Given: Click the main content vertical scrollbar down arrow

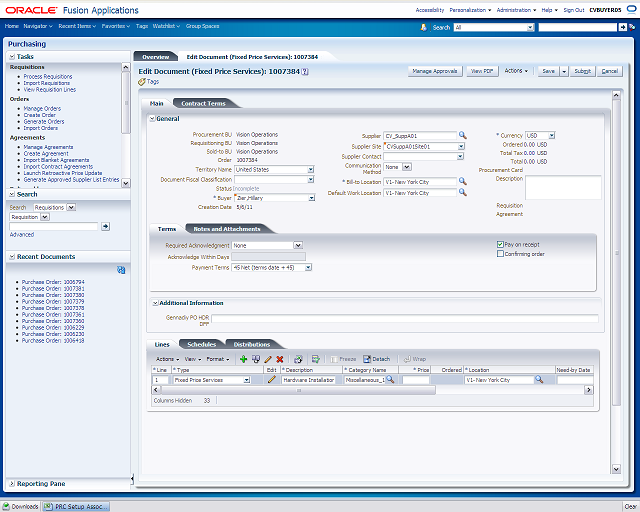Looking at the screenshot, I should [x=616, y=469].
